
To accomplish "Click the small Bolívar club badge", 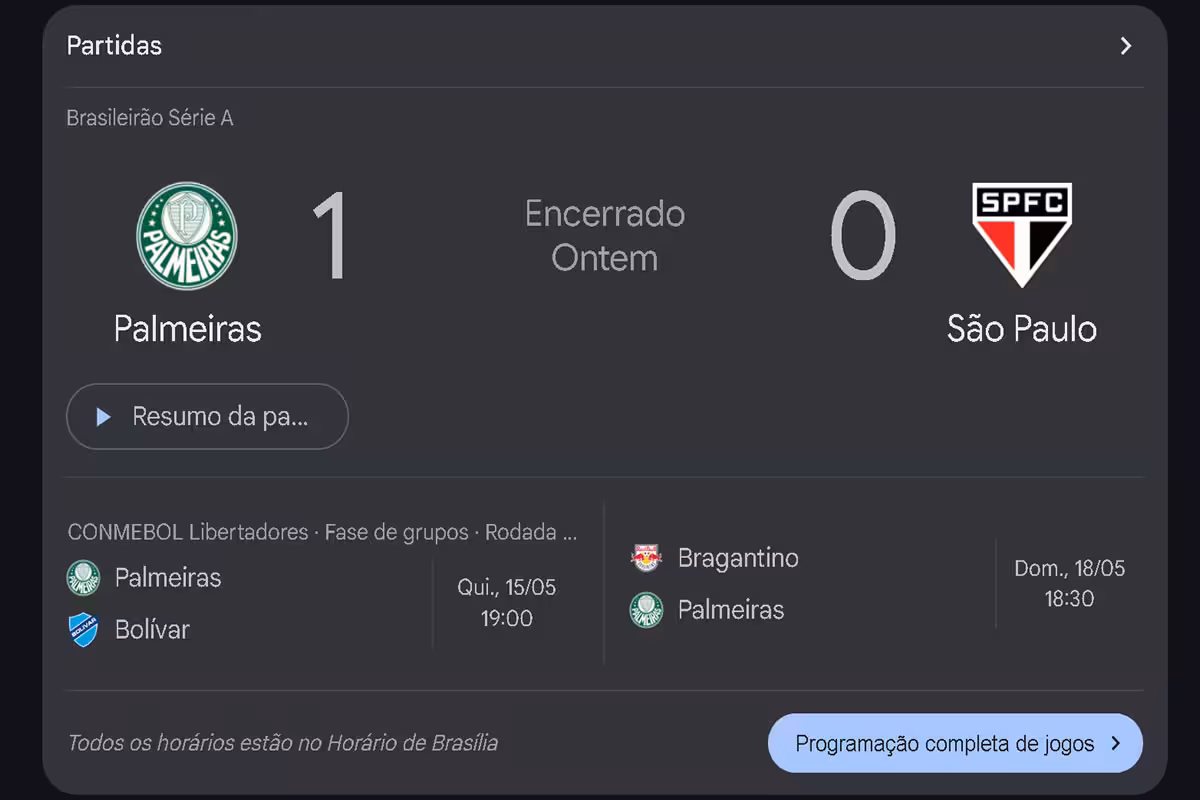I will click(x=83, y=630).
